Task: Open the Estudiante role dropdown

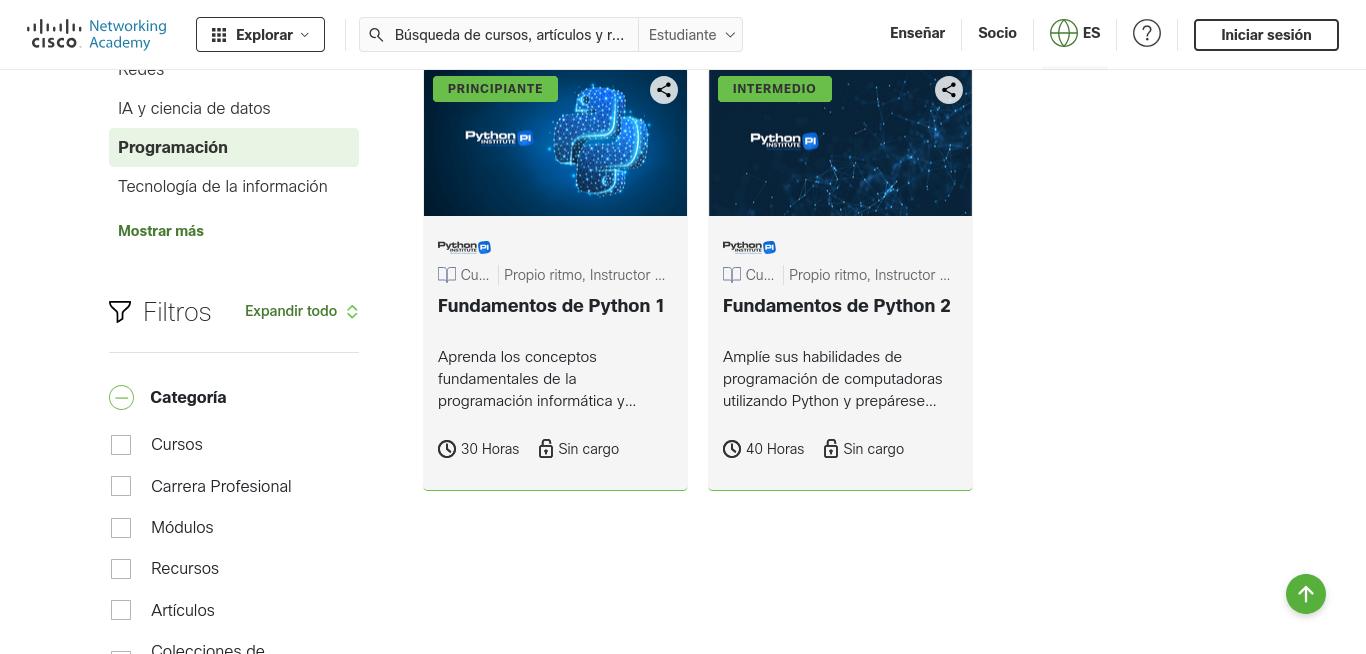Action: pyautogui.click(x=691, y=35)
